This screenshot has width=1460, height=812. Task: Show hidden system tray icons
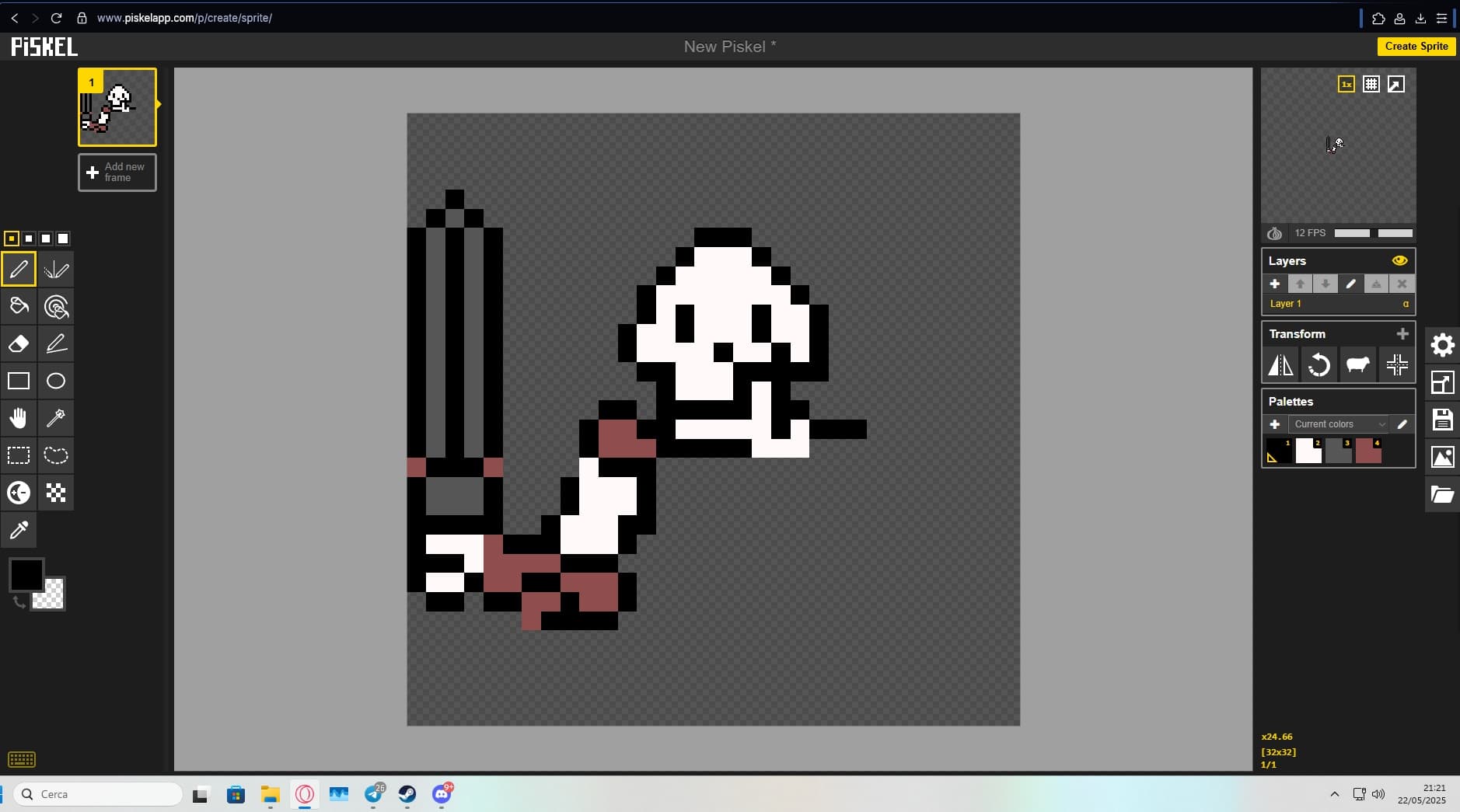click(x=1335, y=794)
